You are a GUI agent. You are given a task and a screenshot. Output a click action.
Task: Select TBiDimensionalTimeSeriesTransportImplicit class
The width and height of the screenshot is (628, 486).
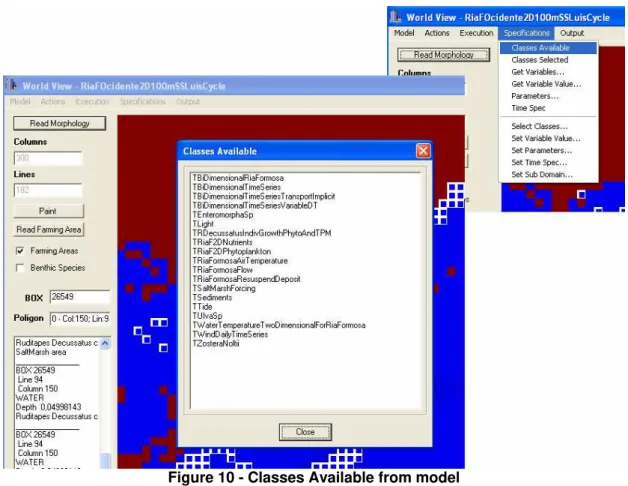click(x=264, y=196)
